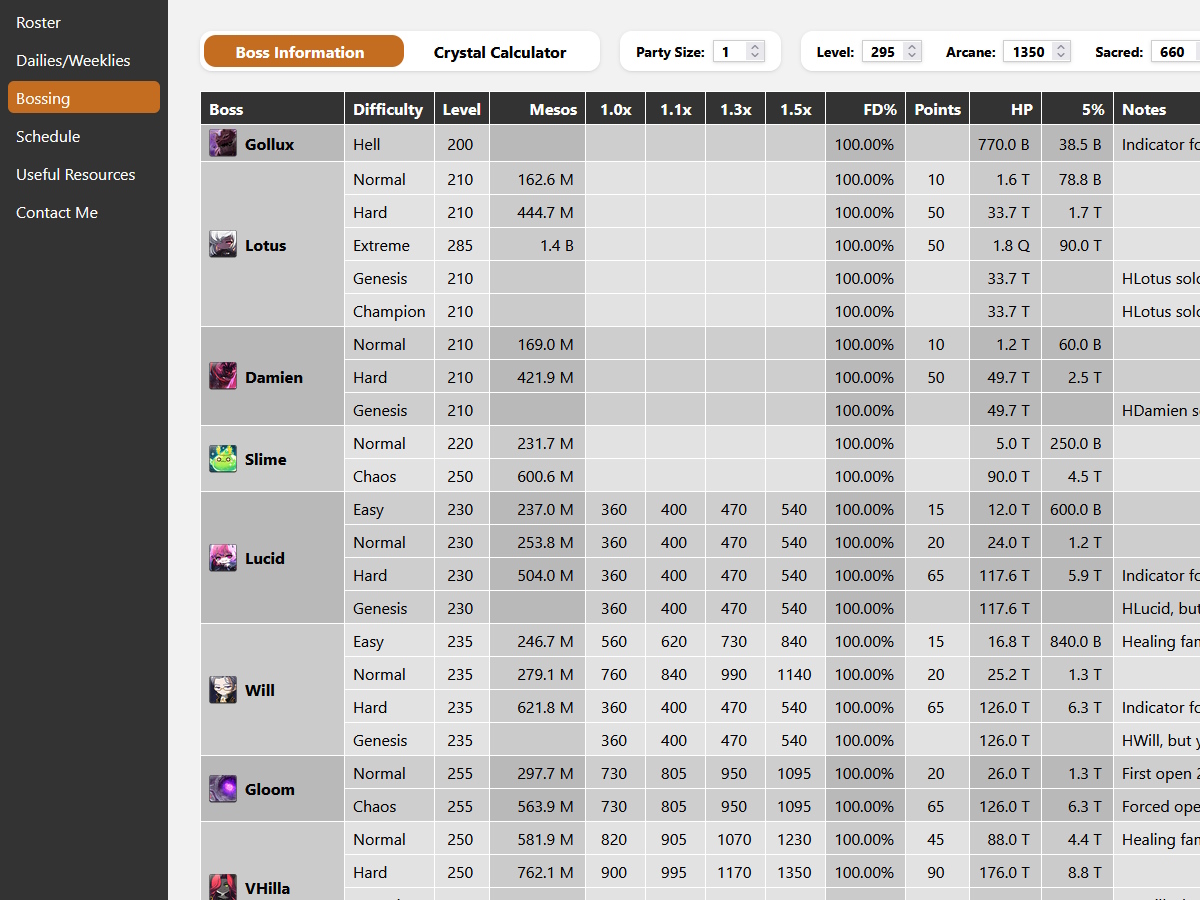Image resolution: width=1200 pixels, height=900 pixels.
Task: Open the Roster page in sidebar
Action: click(38, 22)
